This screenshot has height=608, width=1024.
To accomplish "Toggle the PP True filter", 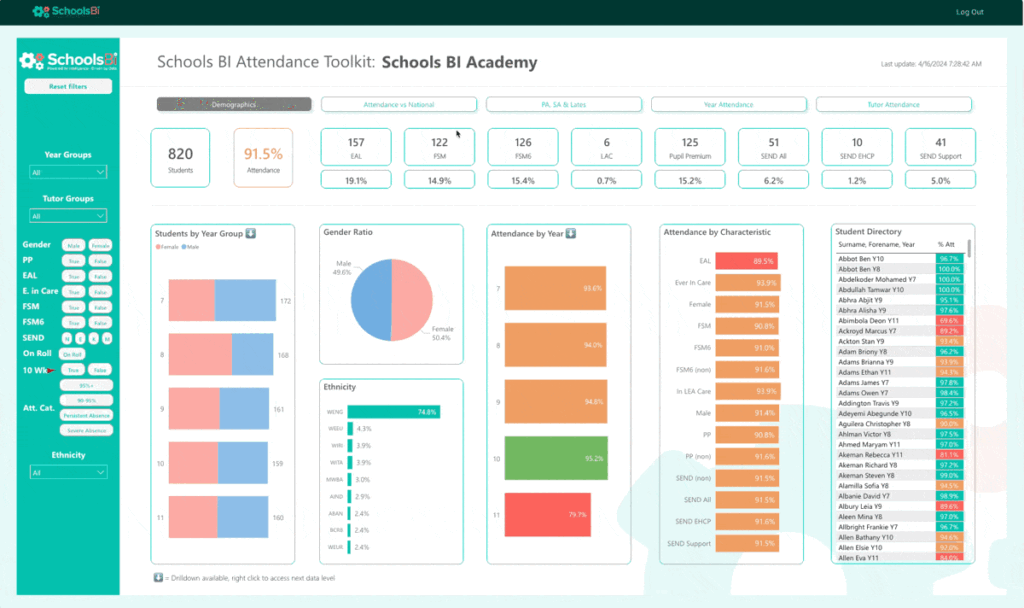I will coord(73,261).
